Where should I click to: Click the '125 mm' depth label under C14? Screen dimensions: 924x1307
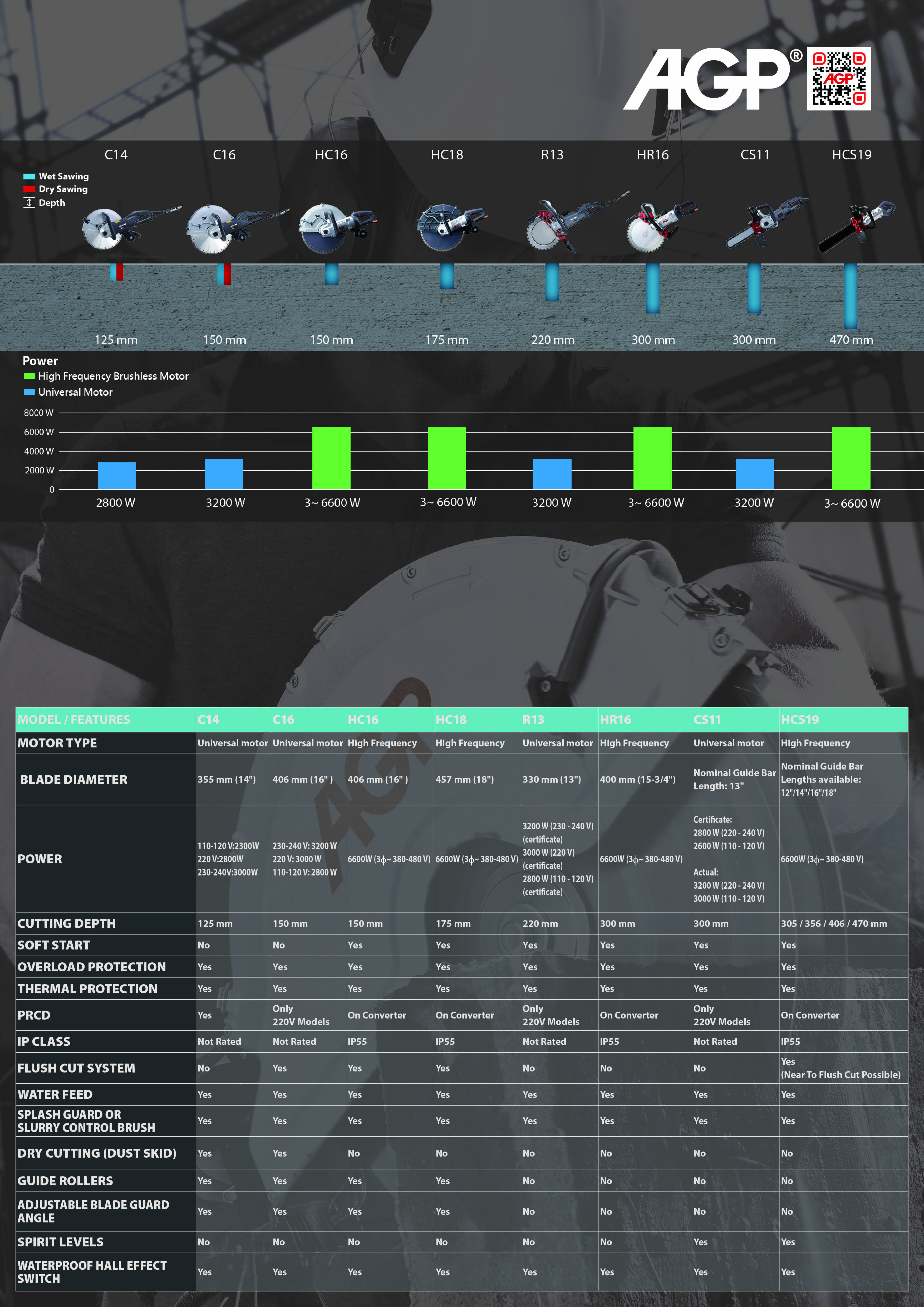click(116, 340)
